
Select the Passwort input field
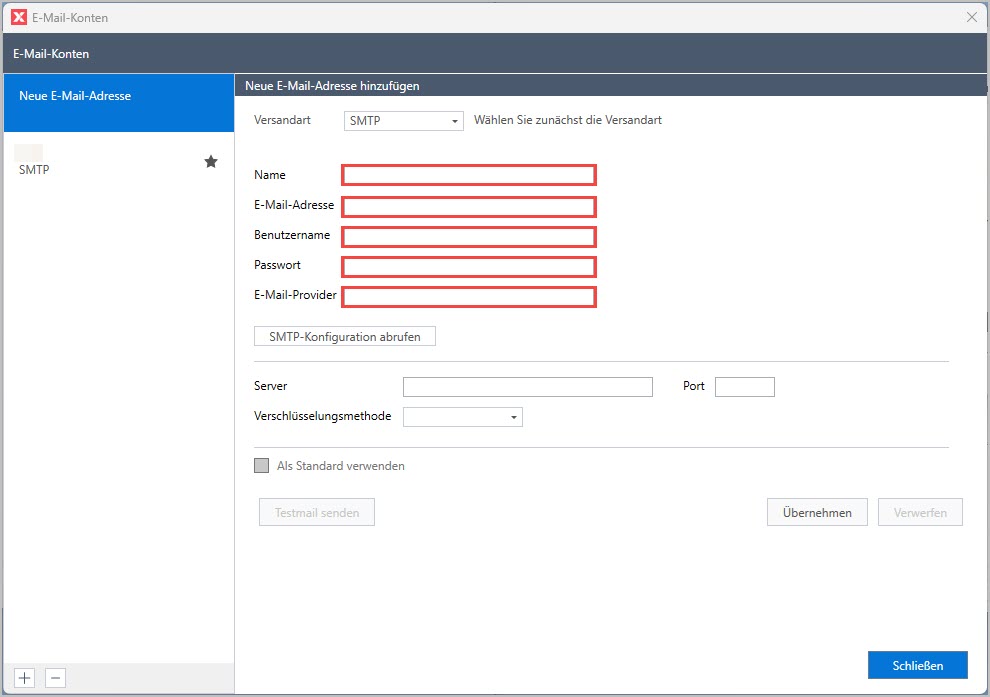pos(469,267)
